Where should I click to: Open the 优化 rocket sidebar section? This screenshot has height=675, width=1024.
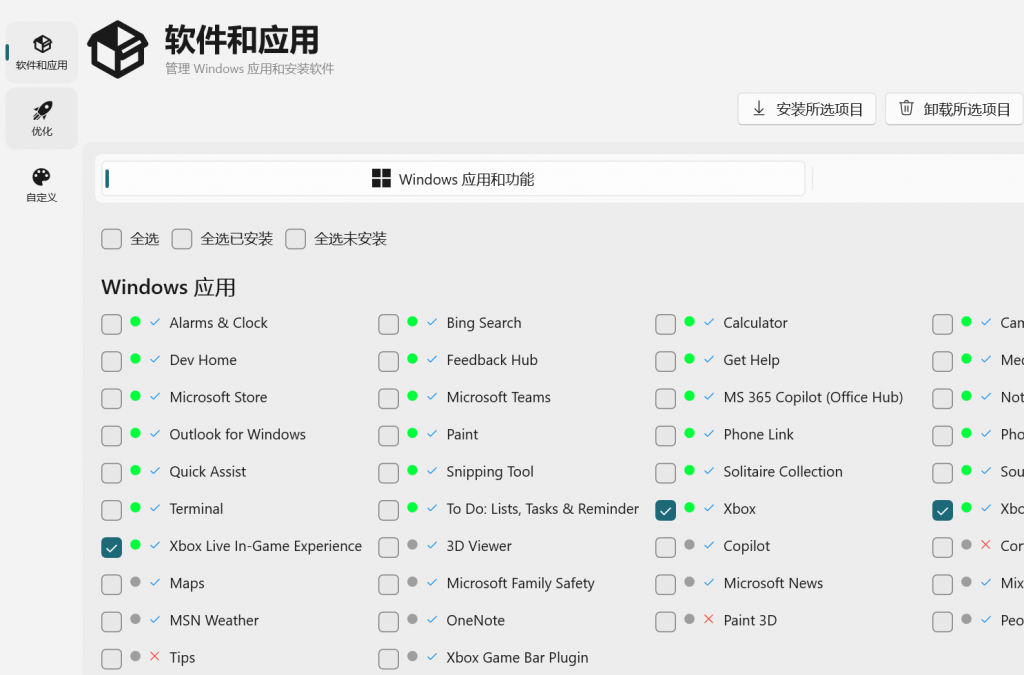[42, 118]
